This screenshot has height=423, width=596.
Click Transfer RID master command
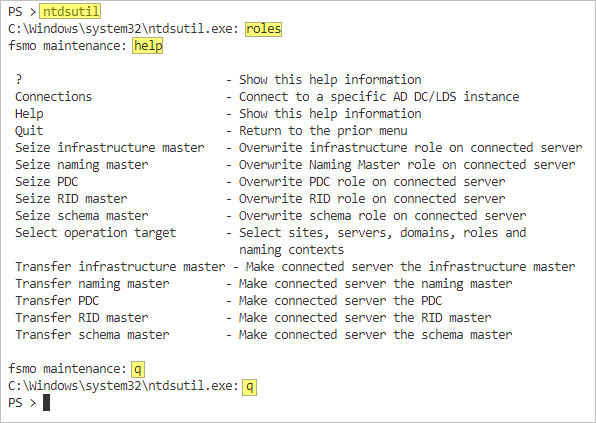81,318
